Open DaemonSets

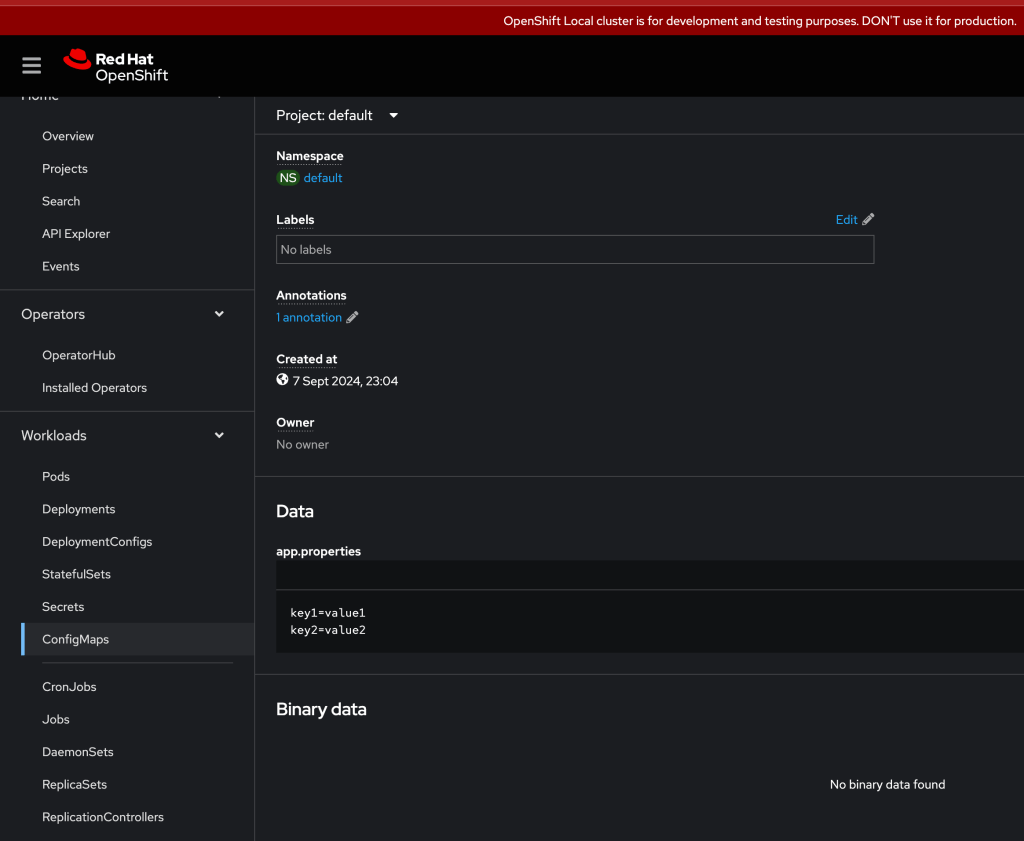point(78,752)
